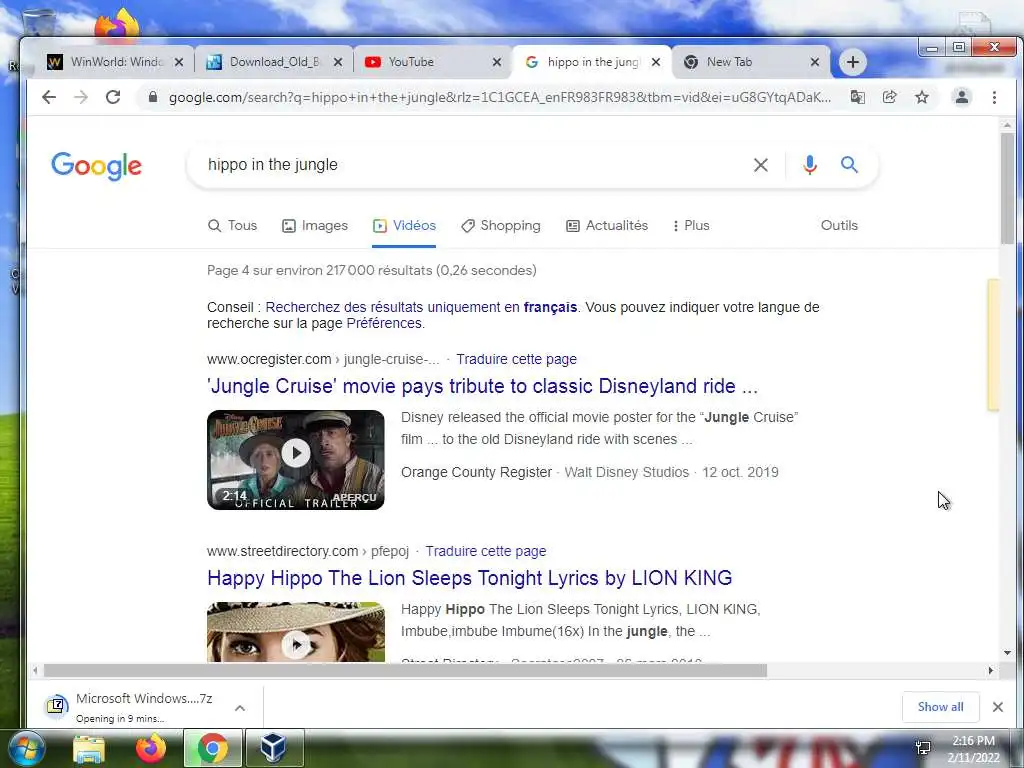Open 'Recherchez des résultats uniquement en français' link

point(421,307)
